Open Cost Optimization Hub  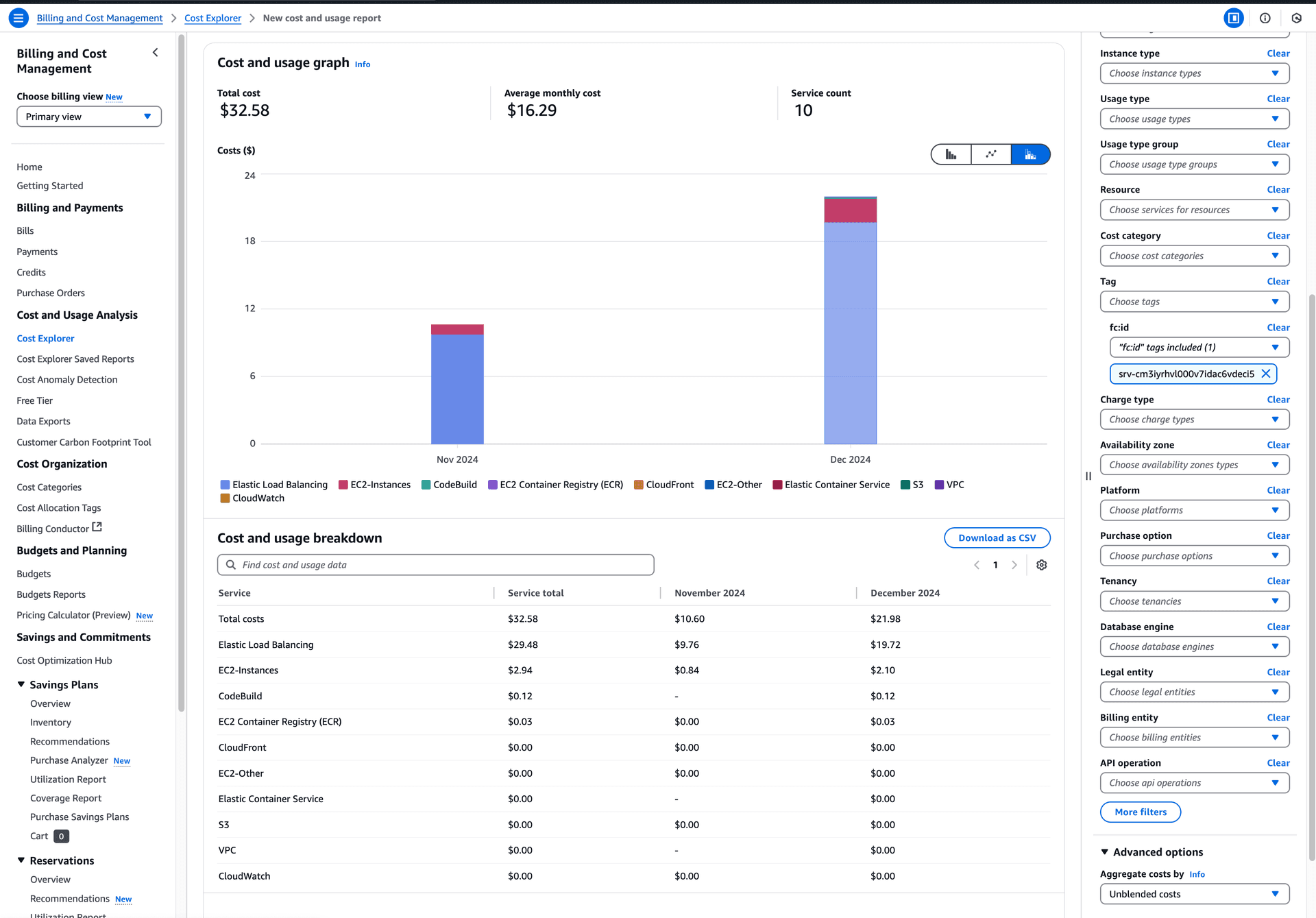[64, 660]
